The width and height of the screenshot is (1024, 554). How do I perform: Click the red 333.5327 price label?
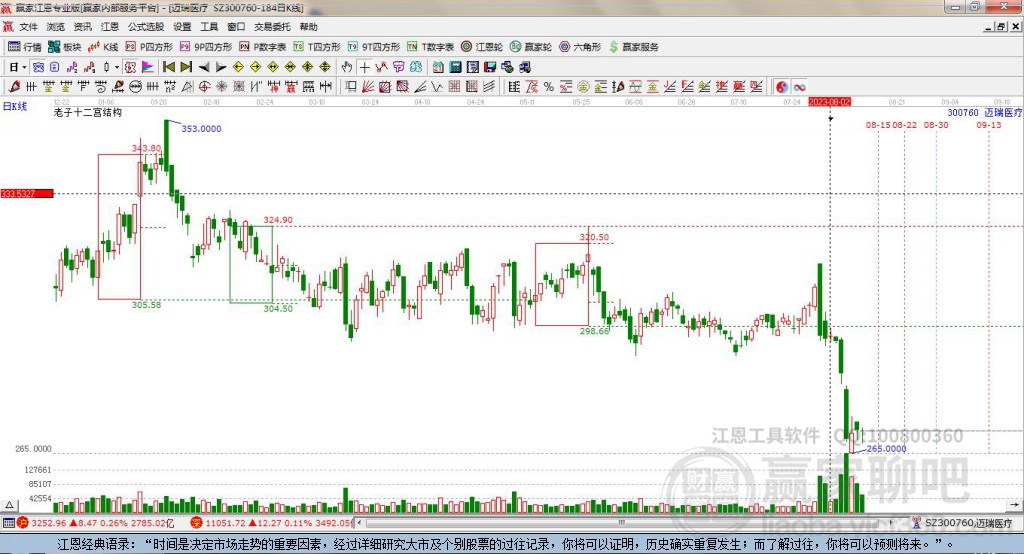click(27, 193)
